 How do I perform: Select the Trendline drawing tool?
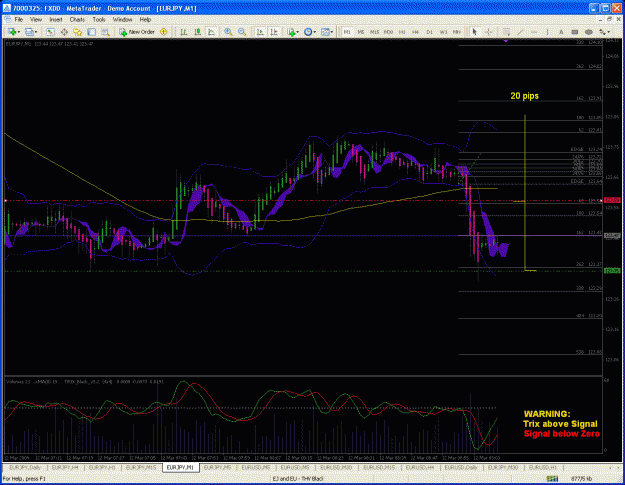(x=520, y=32)
